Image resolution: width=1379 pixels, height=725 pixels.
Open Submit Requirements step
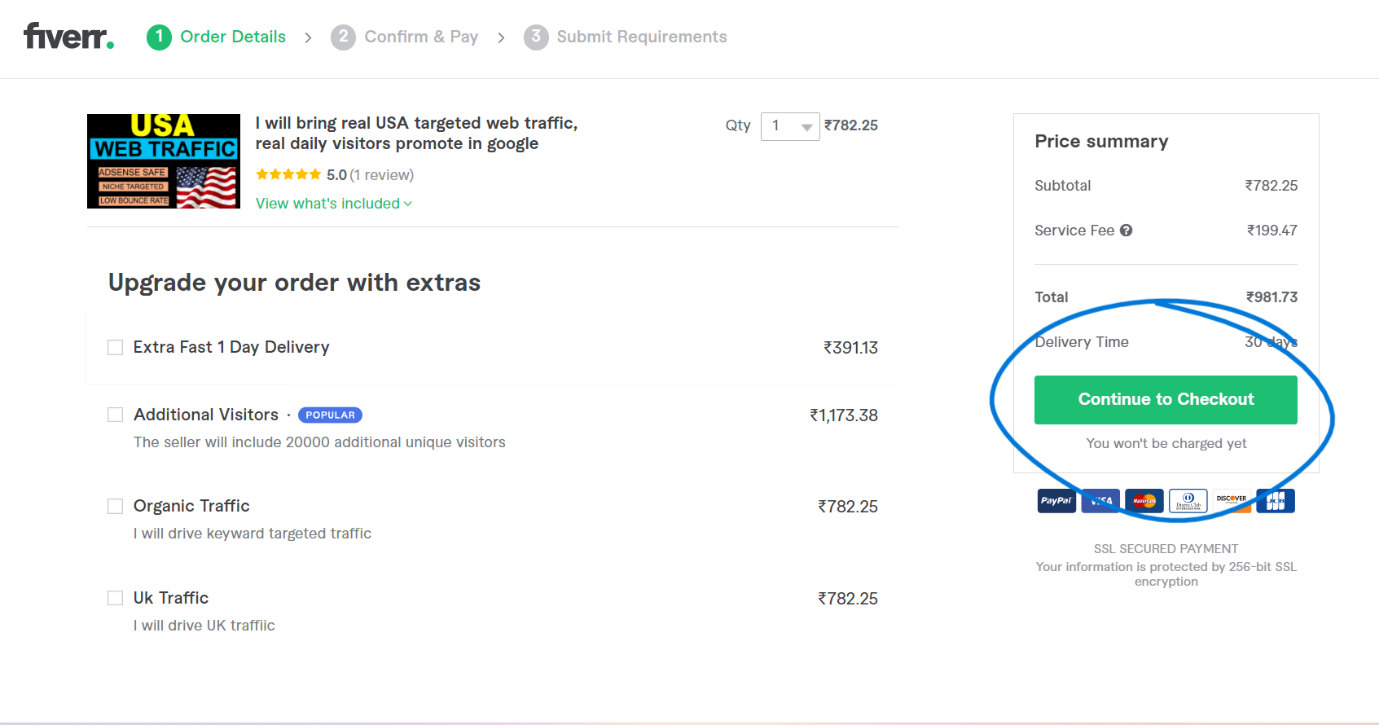[625, 37]
